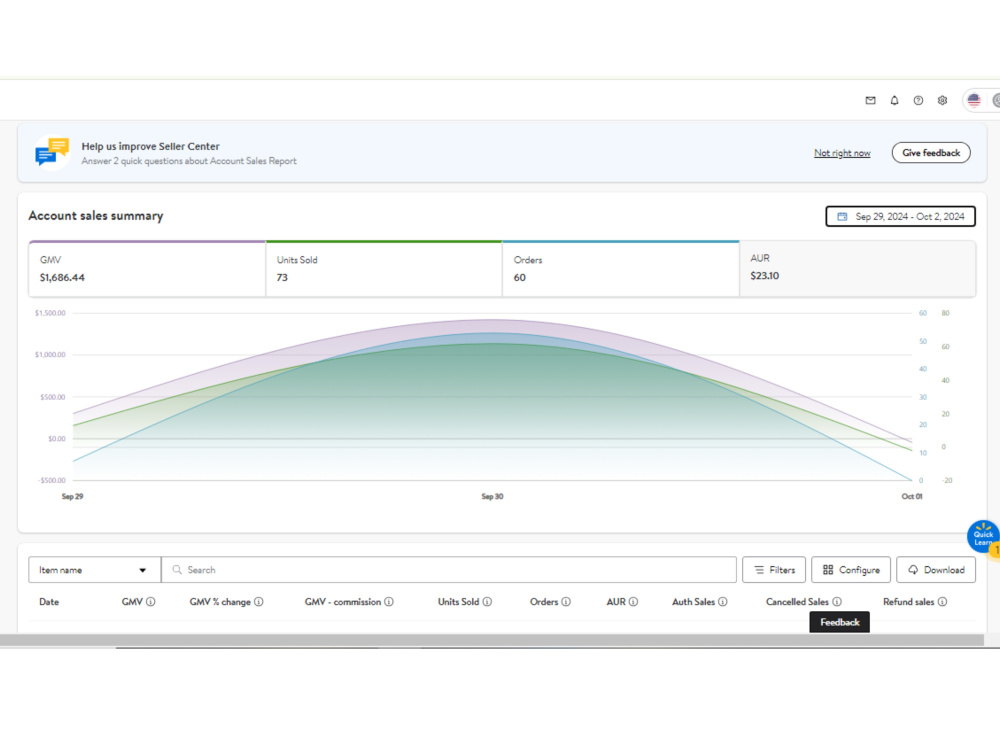Screen dimensions: 1000x750
Task: Click the Auth Sales column header
Action: pos(693,601)
